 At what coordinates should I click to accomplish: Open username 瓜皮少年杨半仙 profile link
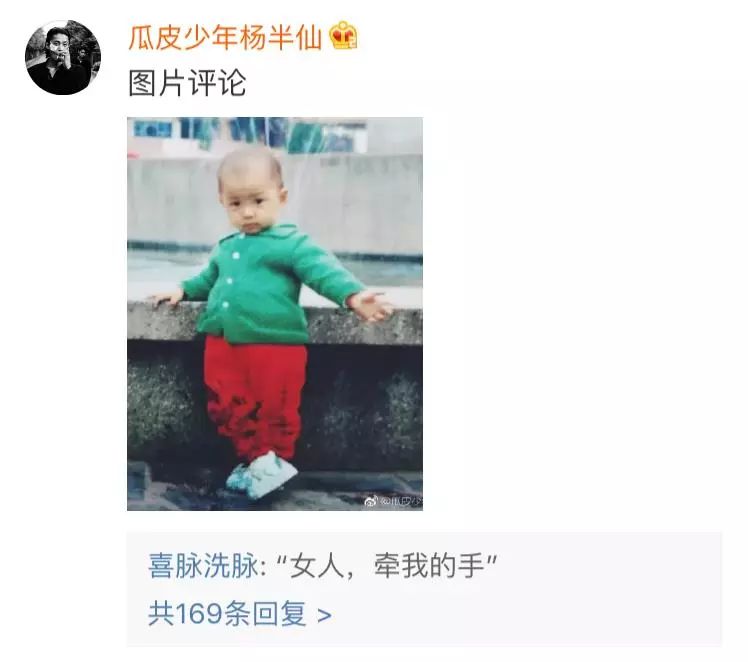(x=226, y=37)
